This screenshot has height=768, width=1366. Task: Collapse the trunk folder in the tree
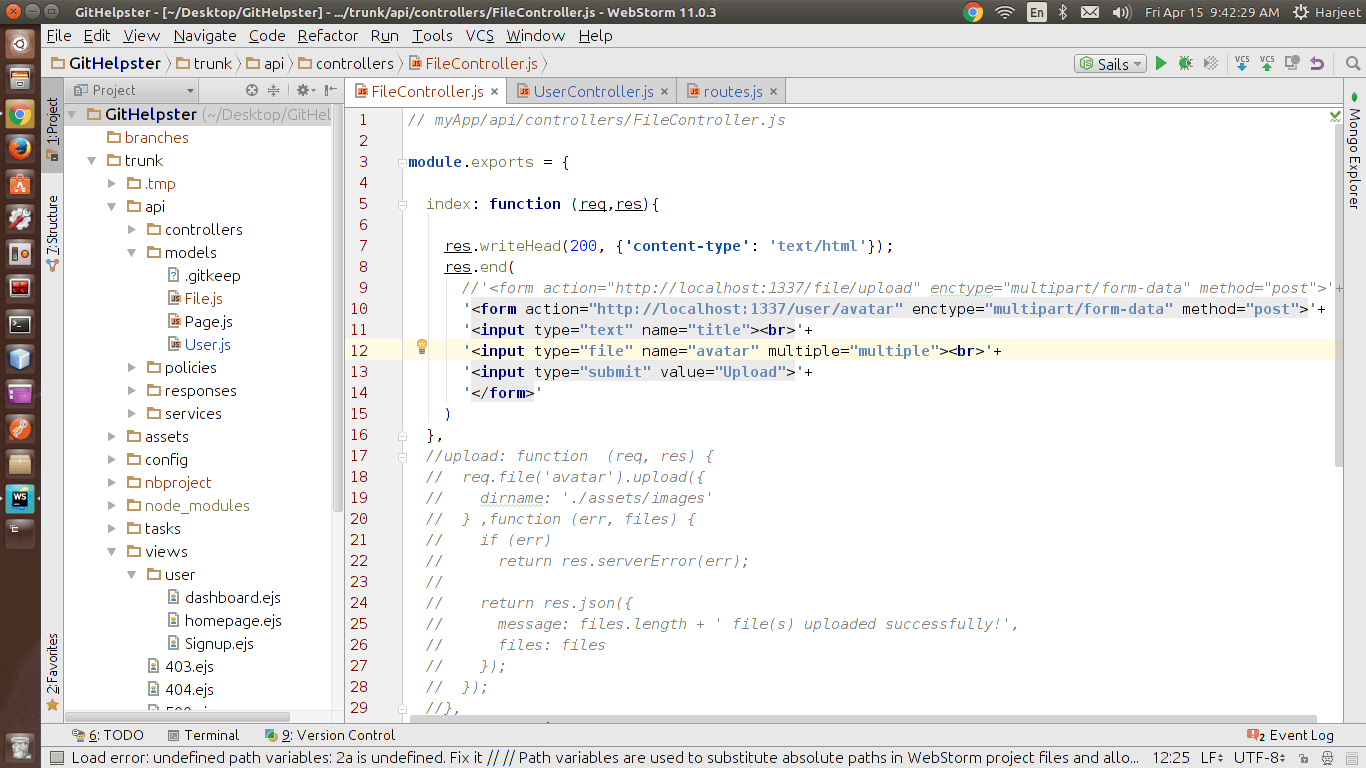click(91, 161)
